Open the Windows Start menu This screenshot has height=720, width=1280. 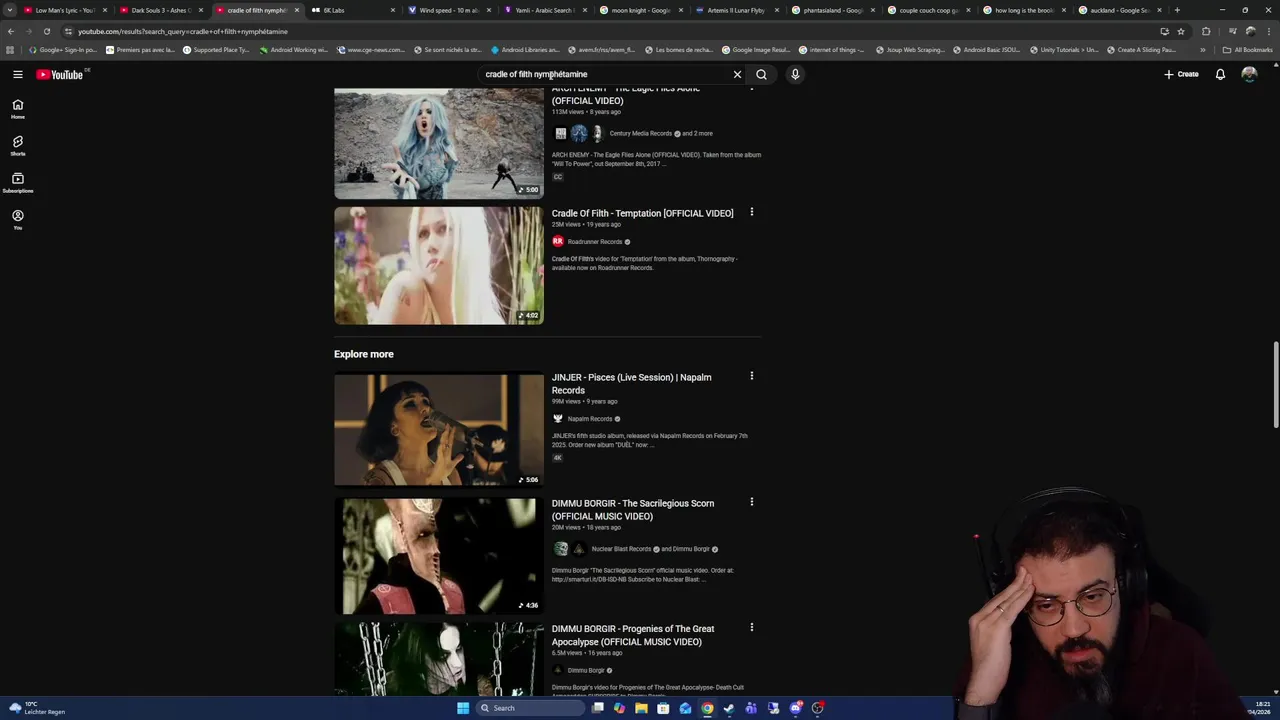click(463, 708)
